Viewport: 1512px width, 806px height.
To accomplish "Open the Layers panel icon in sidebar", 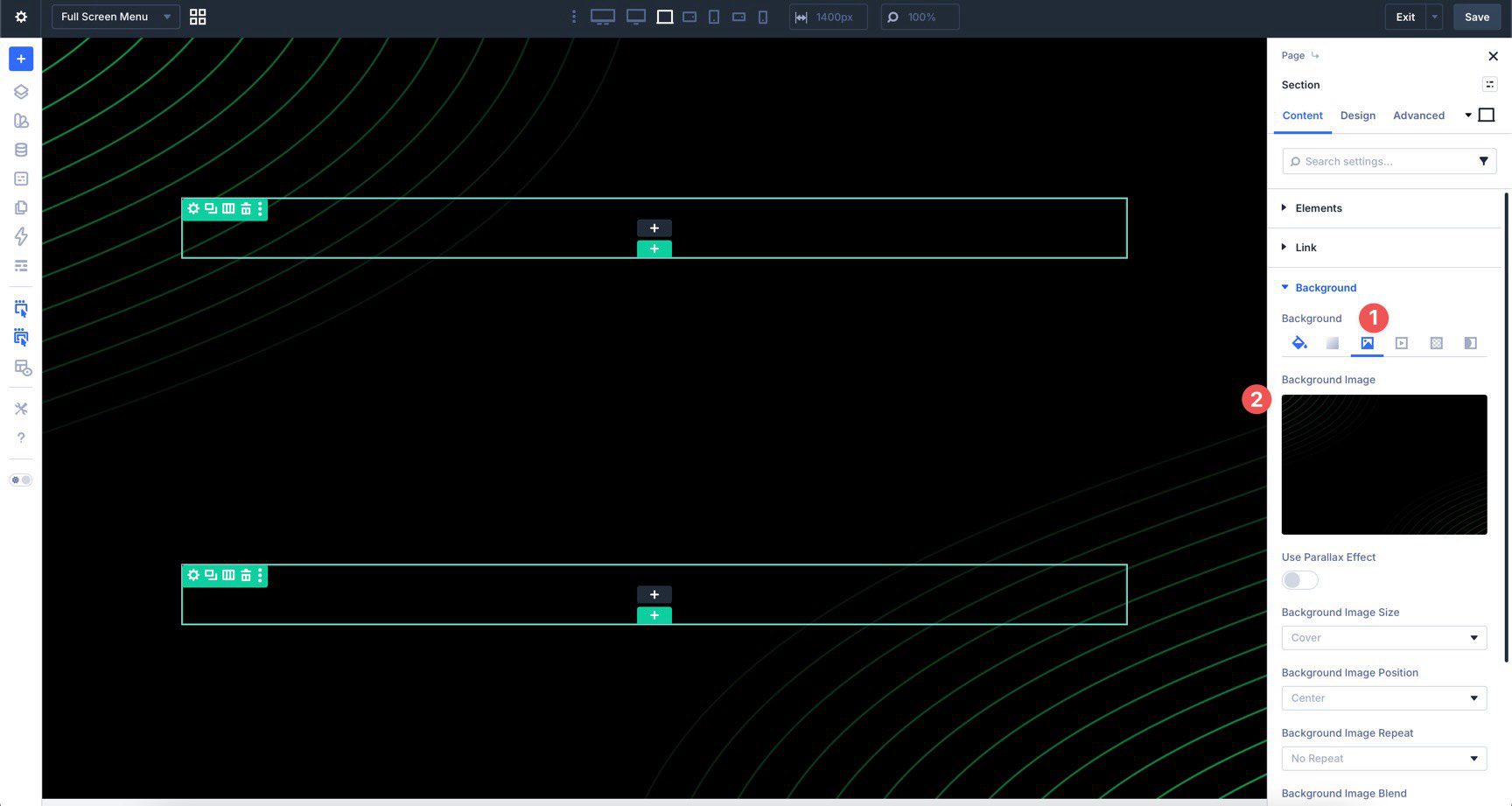I will point(21,92).
